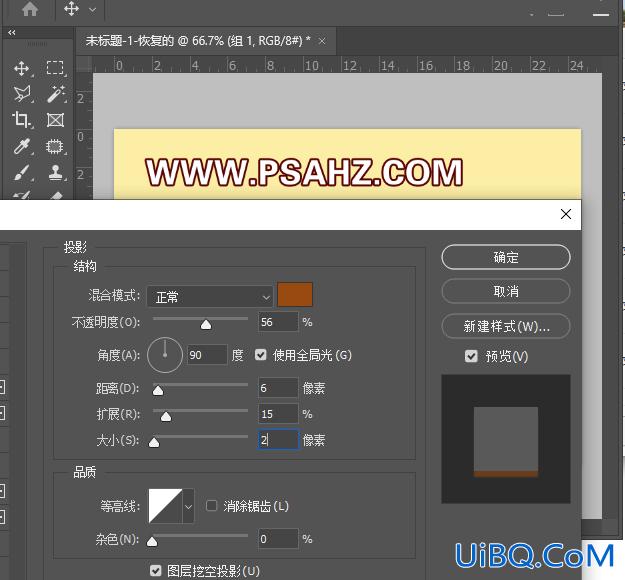Select the Magic Wand tool

55,94
